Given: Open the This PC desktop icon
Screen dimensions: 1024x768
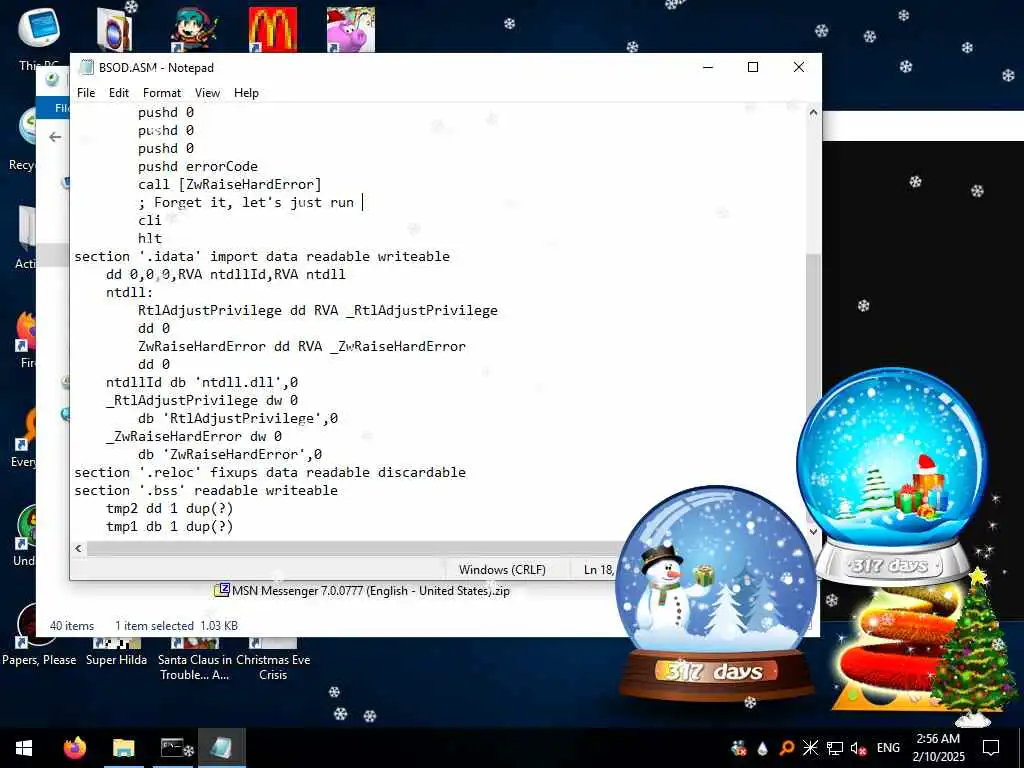Looking at the screenshot, I should point(39,36).
